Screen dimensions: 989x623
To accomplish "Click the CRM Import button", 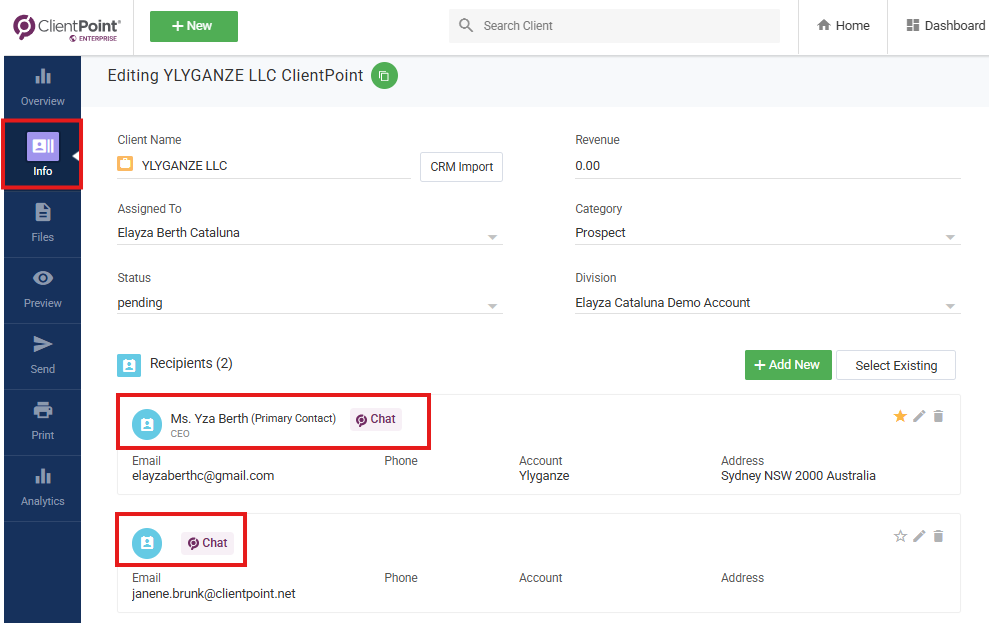I will [462, 167].
